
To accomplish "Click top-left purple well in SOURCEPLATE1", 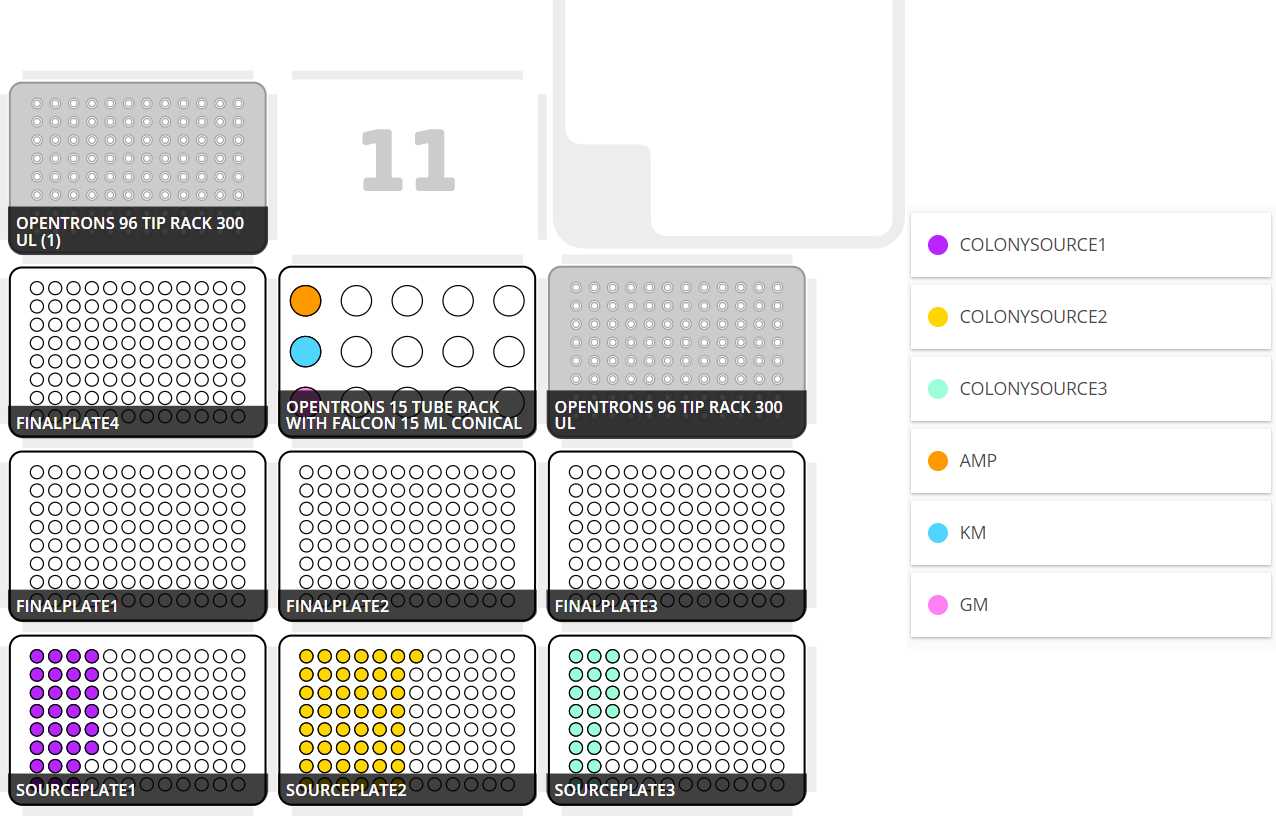I will 37,657.
